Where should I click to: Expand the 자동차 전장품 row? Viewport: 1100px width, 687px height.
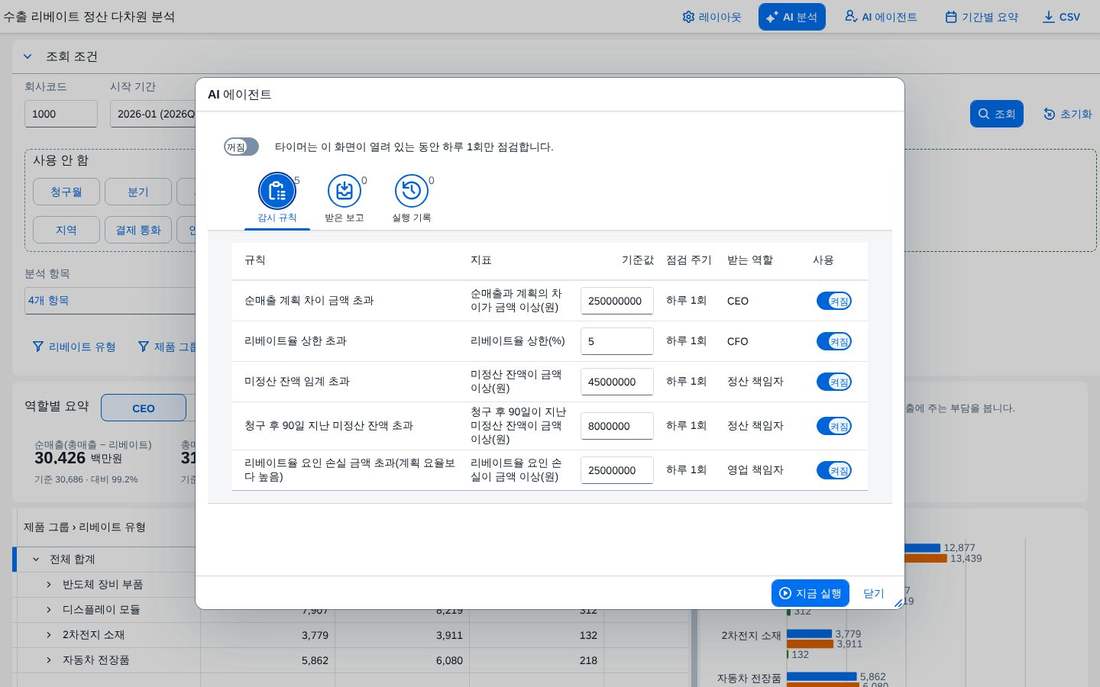click(x=48, y=660)
